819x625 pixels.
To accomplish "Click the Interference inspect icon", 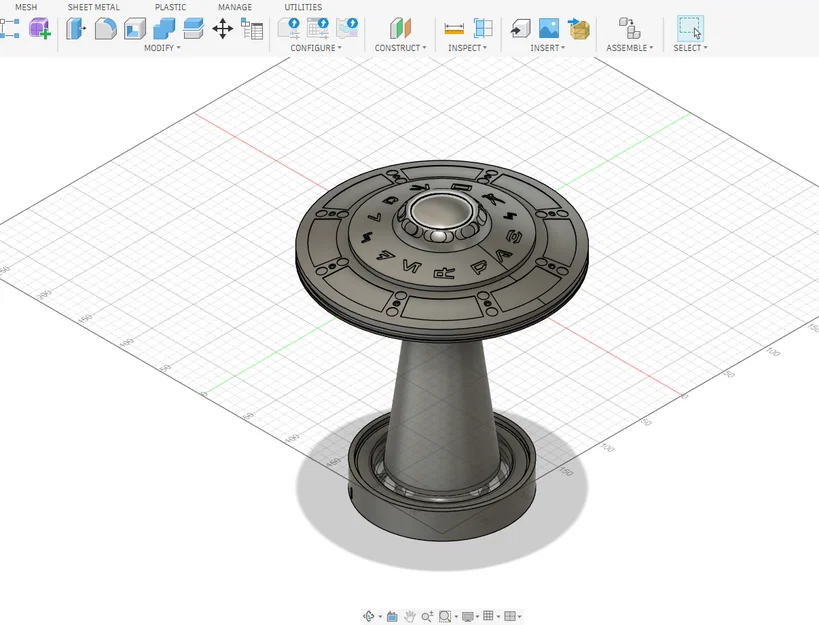I will pyautogui.click(x=483, y=28).
